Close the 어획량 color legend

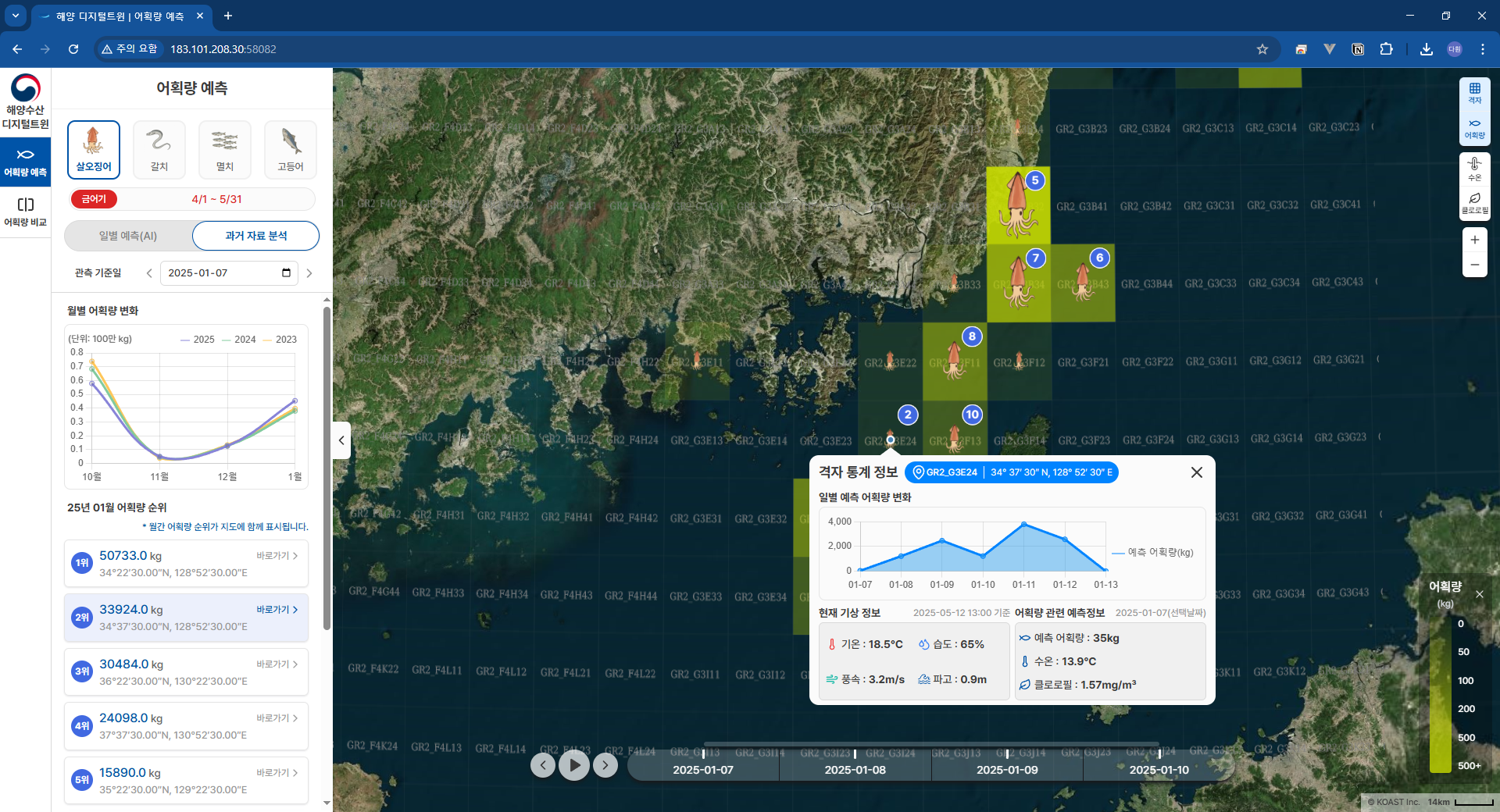(1479, 594)
